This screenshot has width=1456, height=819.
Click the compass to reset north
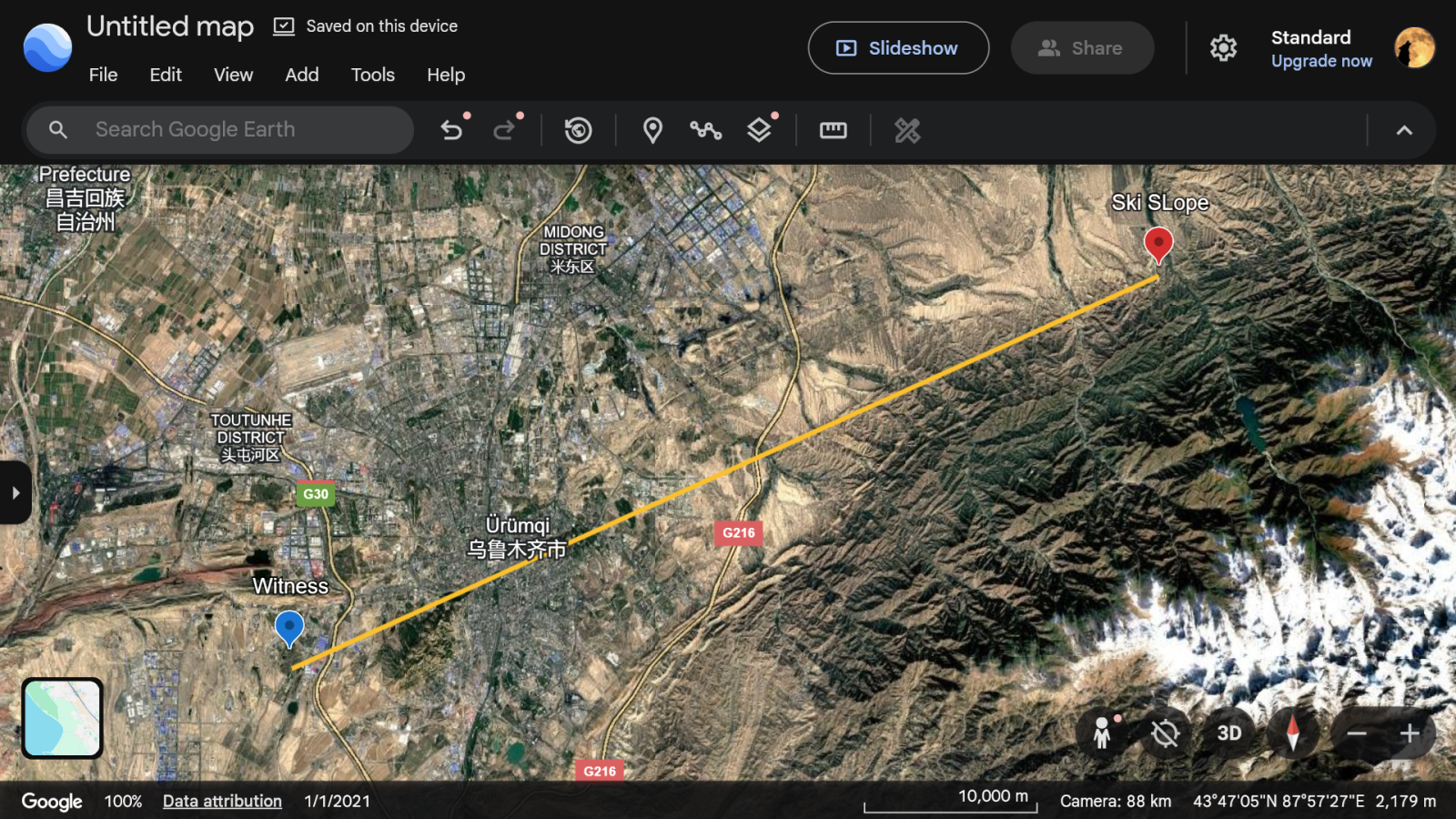(x=1292, y=733)
